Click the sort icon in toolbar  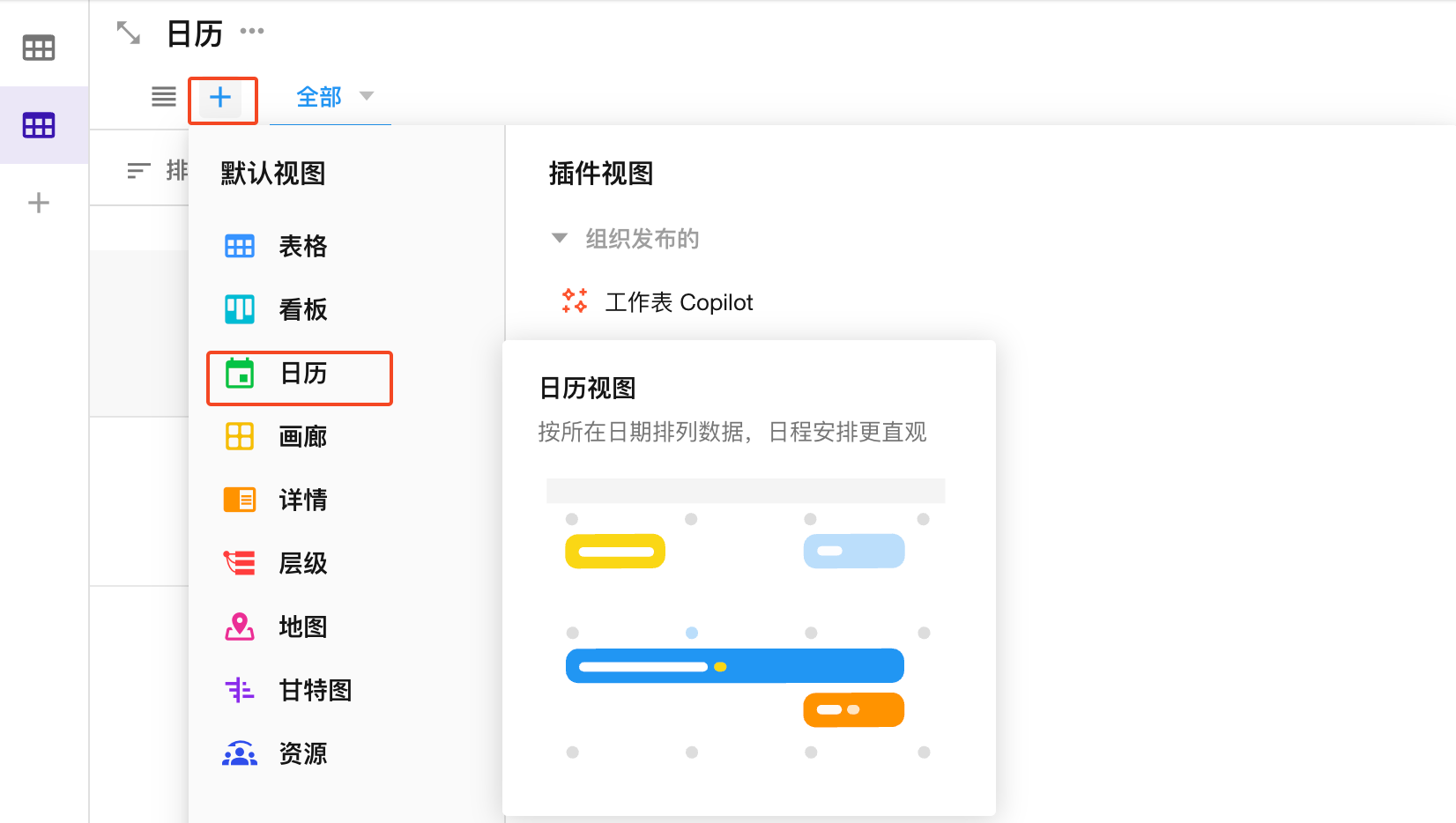point(138,171)
